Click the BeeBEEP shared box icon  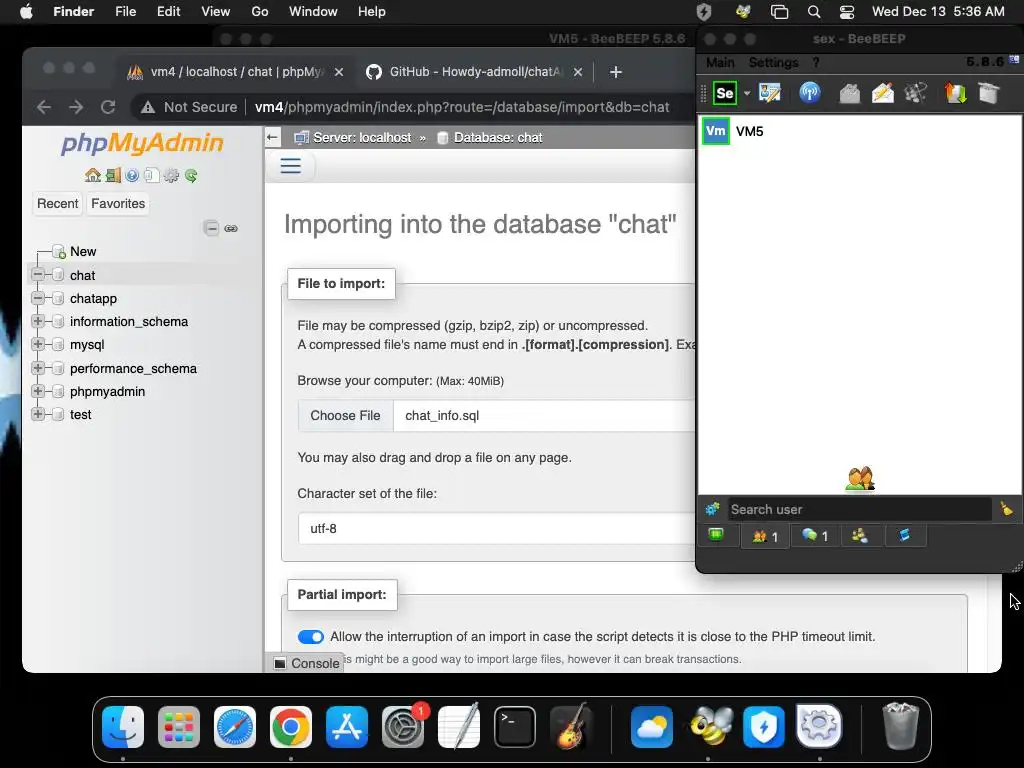click(x=989, y=93)
